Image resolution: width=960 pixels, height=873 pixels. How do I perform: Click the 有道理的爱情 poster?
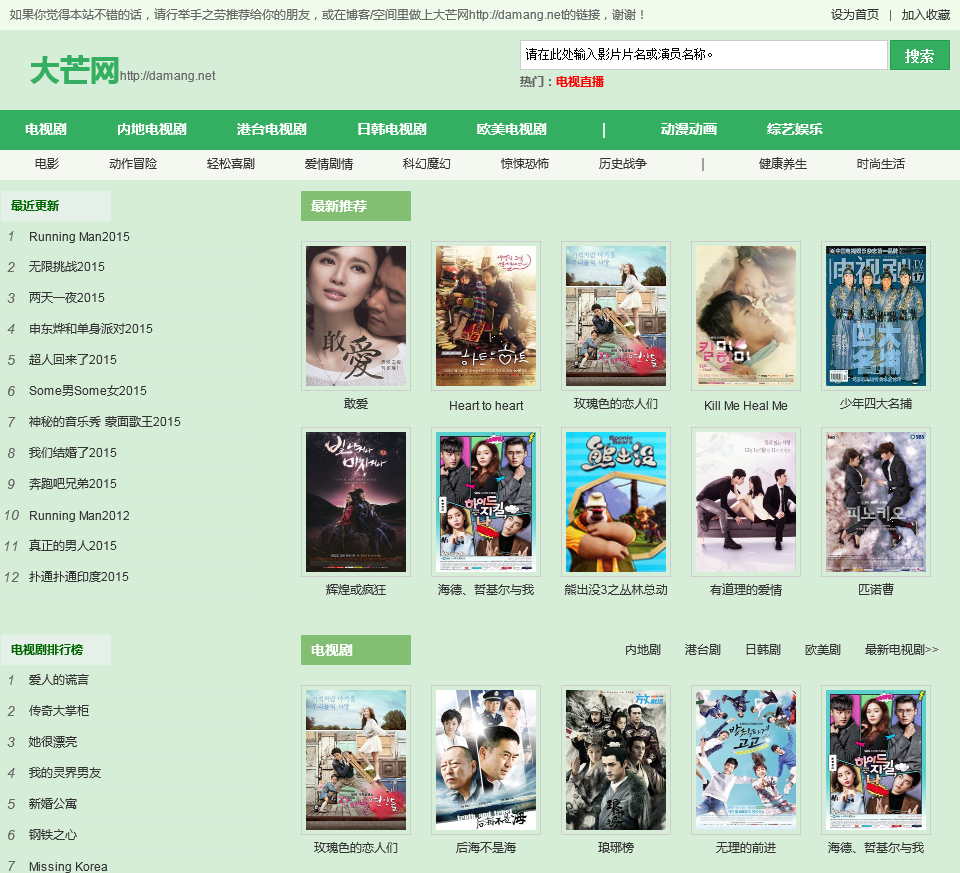(x=746, y=502)
